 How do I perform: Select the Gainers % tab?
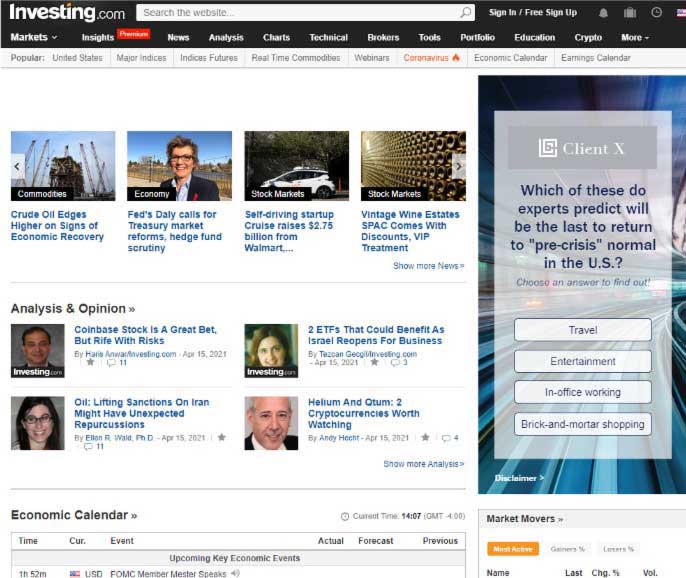click(x=567, y=549)
